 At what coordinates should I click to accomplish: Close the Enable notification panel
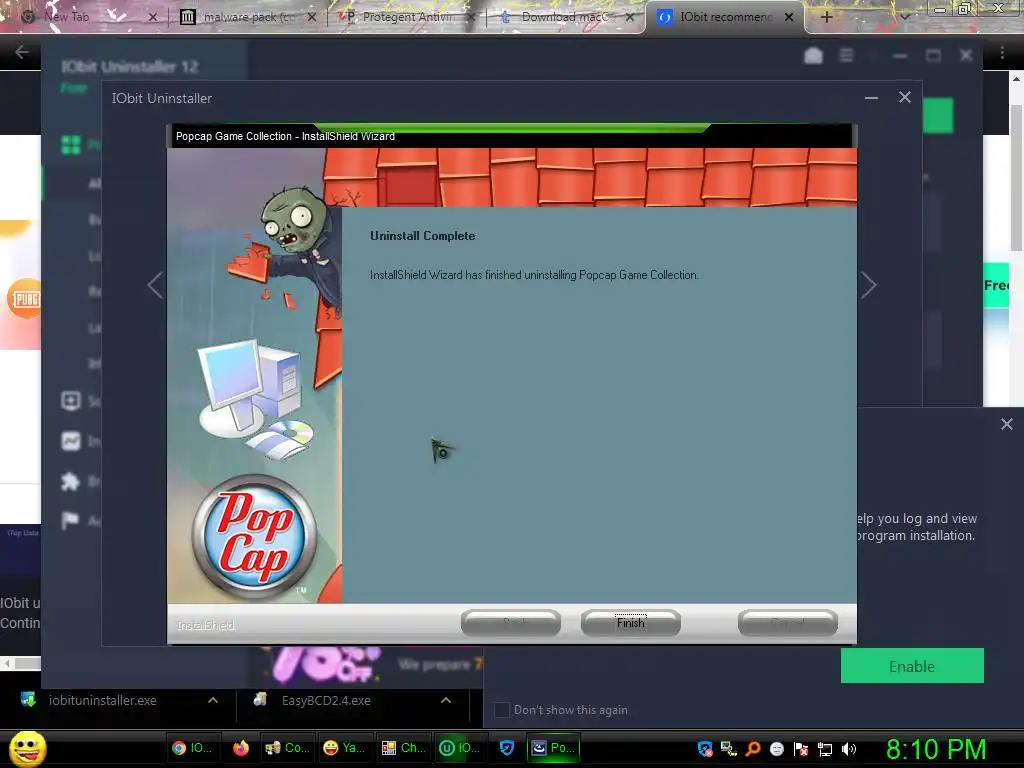tap(1007, 424)
